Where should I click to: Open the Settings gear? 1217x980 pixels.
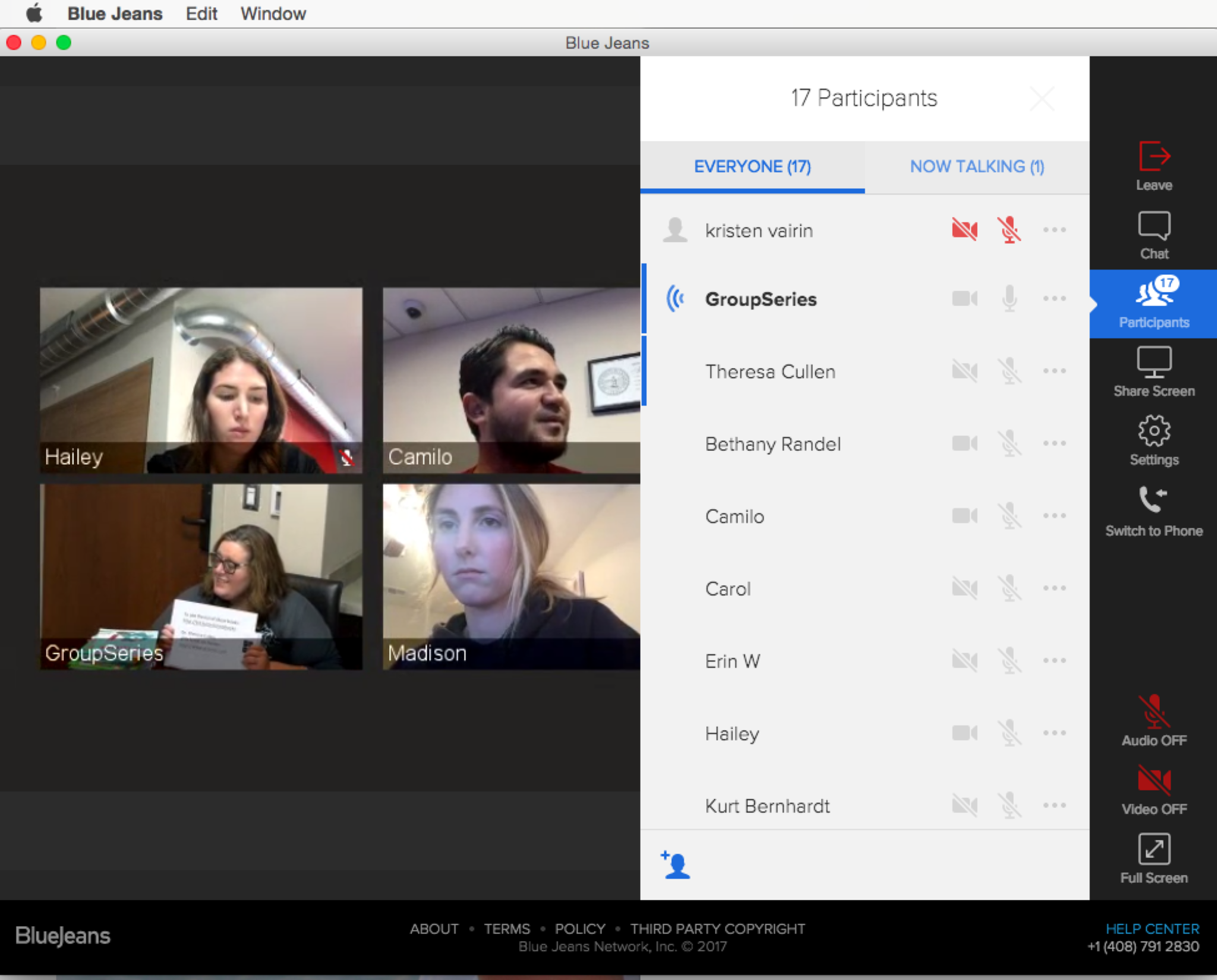pyautogui.click(x=1153, y=431)
